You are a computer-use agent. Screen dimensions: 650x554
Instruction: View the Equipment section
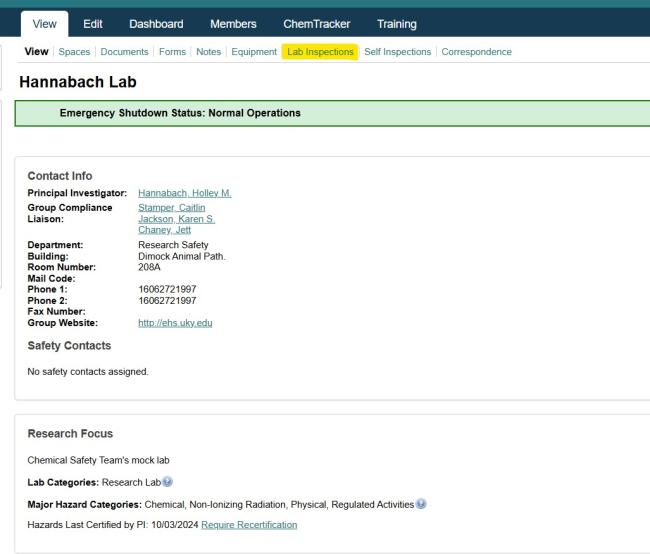pyautogui.click(x=252, y=52)
